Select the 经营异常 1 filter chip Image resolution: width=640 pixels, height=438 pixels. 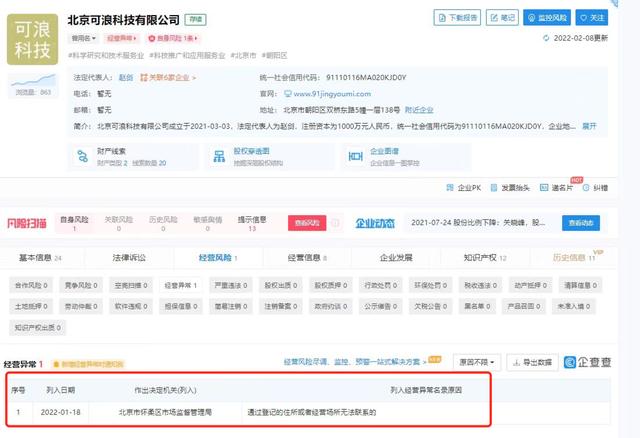(181, 285)
